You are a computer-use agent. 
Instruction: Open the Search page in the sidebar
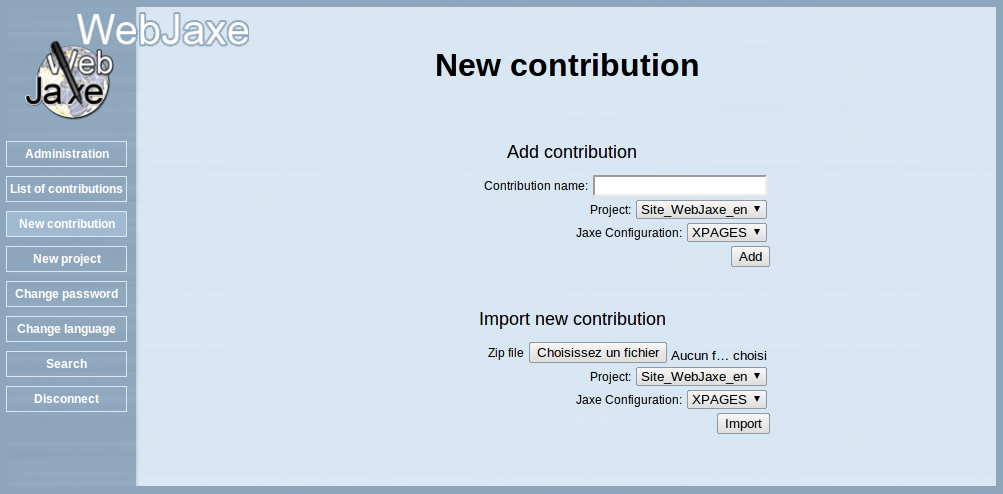point(67,363)
